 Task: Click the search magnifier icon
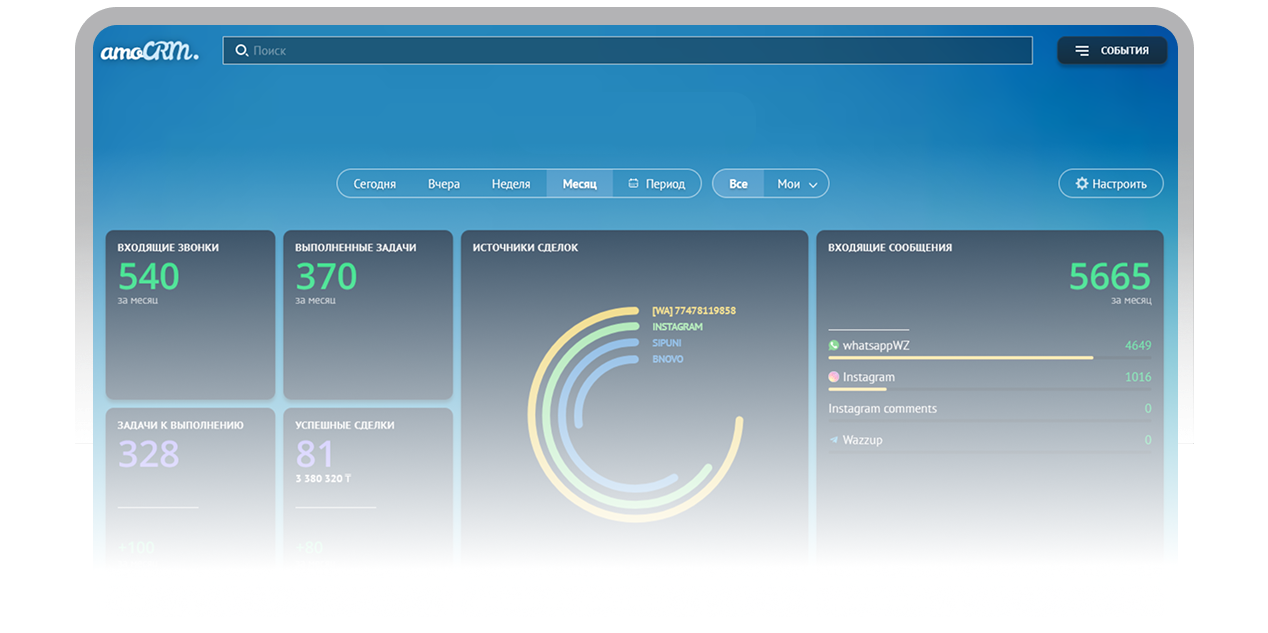click(x=241, y=51)
